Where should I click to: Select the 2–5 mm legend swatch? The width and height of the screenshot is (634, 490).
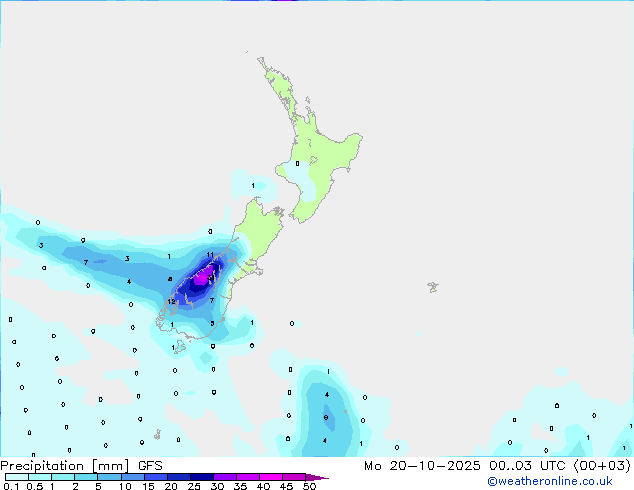86,477
